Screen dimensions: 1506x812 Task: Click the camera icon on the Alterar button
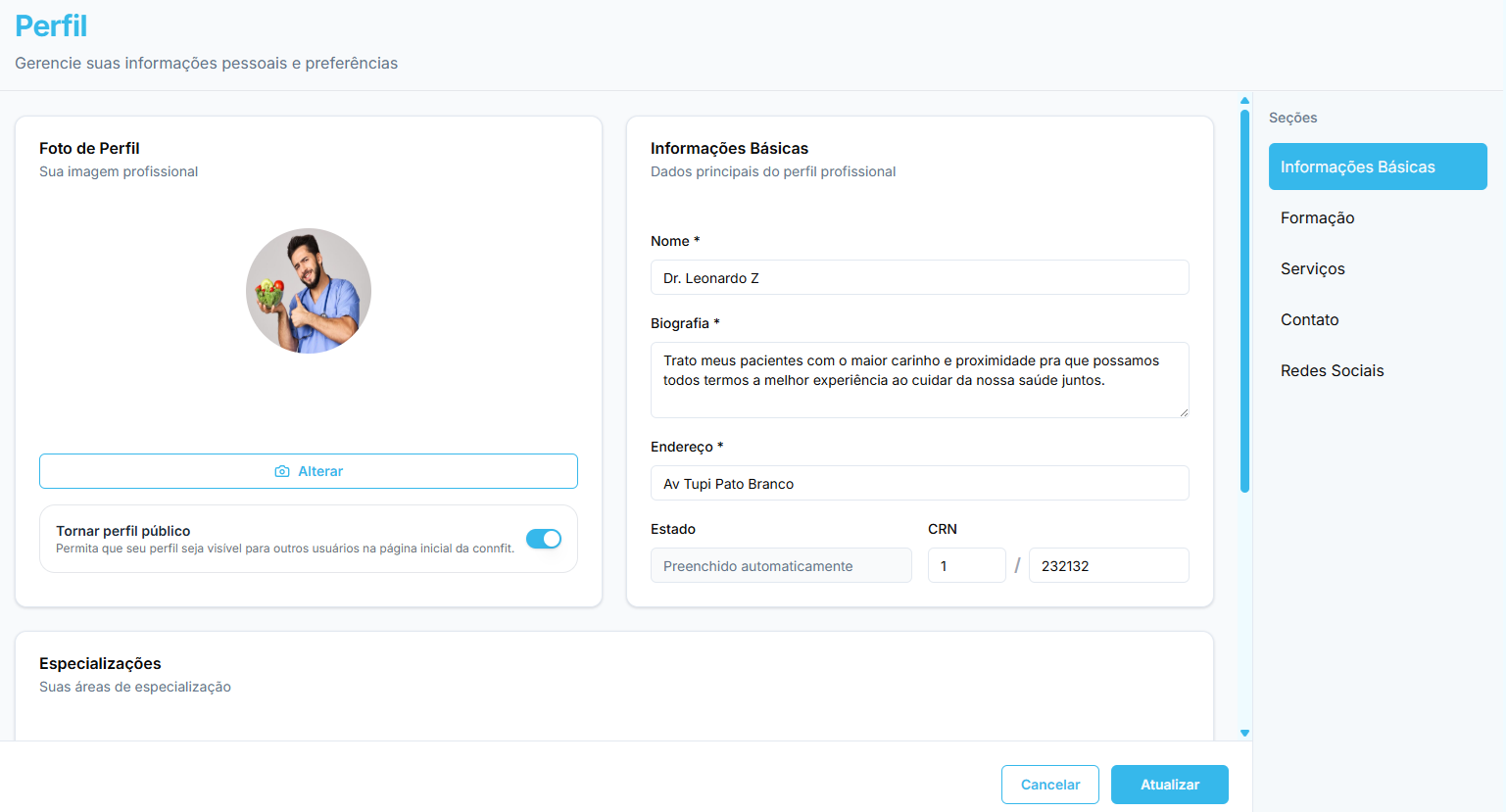click(x=282, y=471)
